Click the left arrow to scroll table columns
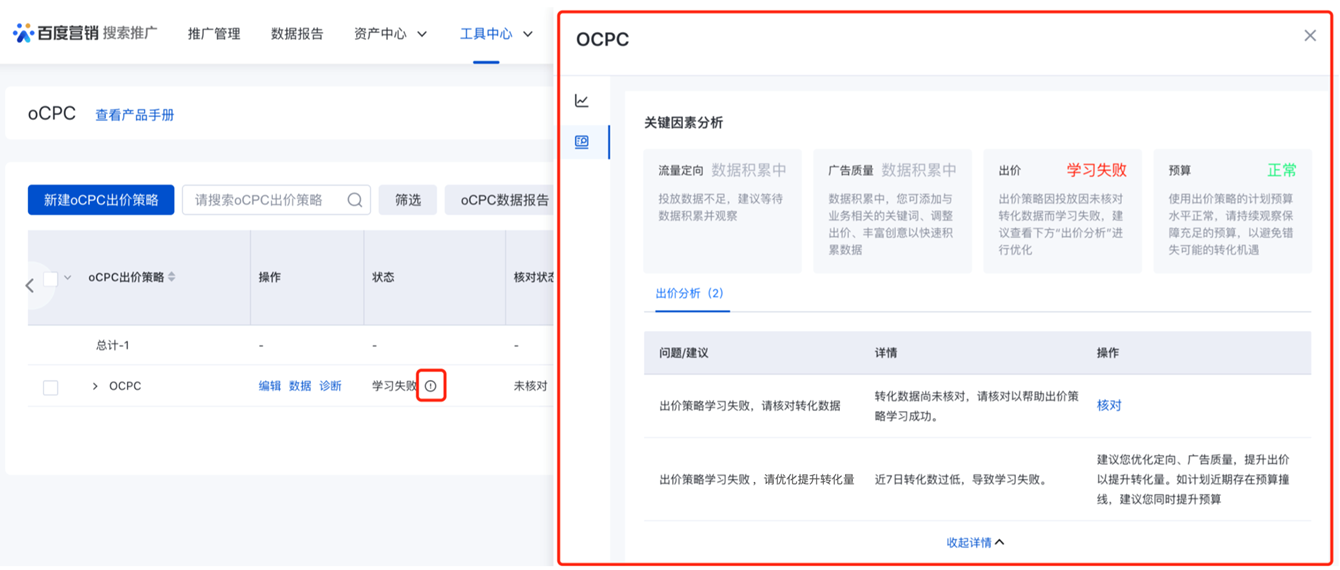Viewport: 1340px width, 570px height. pos(30,286)
